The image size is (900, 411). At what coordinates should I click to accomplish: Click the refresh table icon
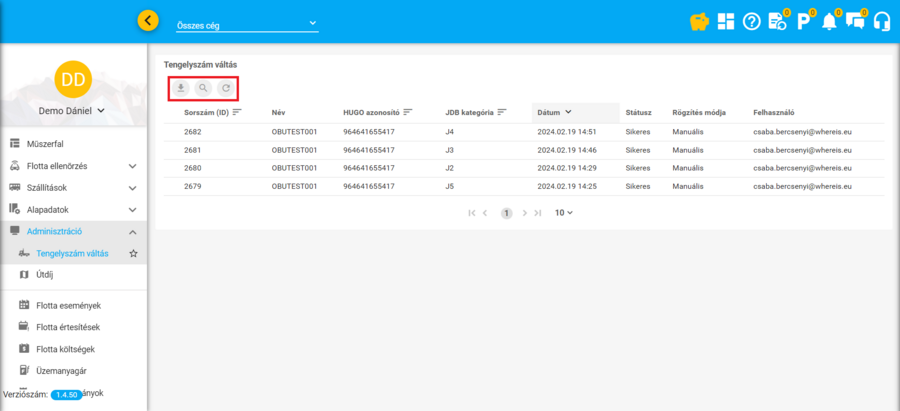226,89
